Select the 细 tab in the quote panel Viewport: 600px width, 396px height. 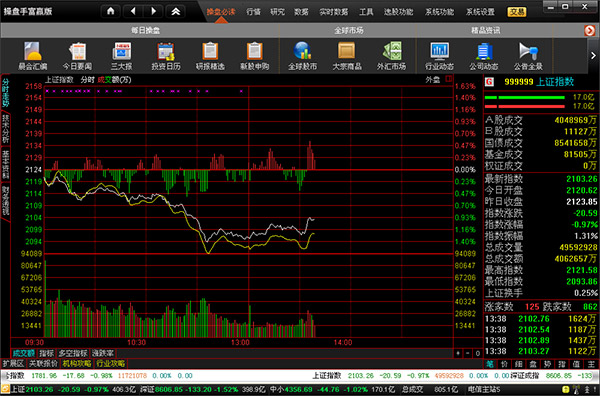tap(519, 364)
